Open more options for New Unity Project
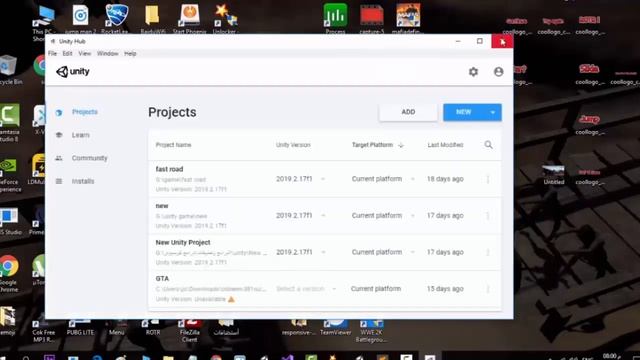Image resolution: width=640 pixels, height=360 pixels. pyautogui.click(x=488, y=252)
